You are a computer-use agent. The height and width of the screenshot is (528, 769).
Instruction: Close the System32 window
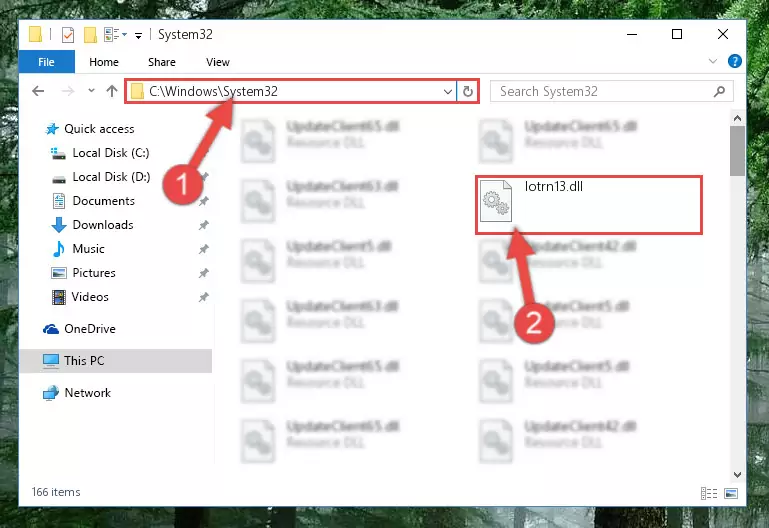[x=722, y=34]
